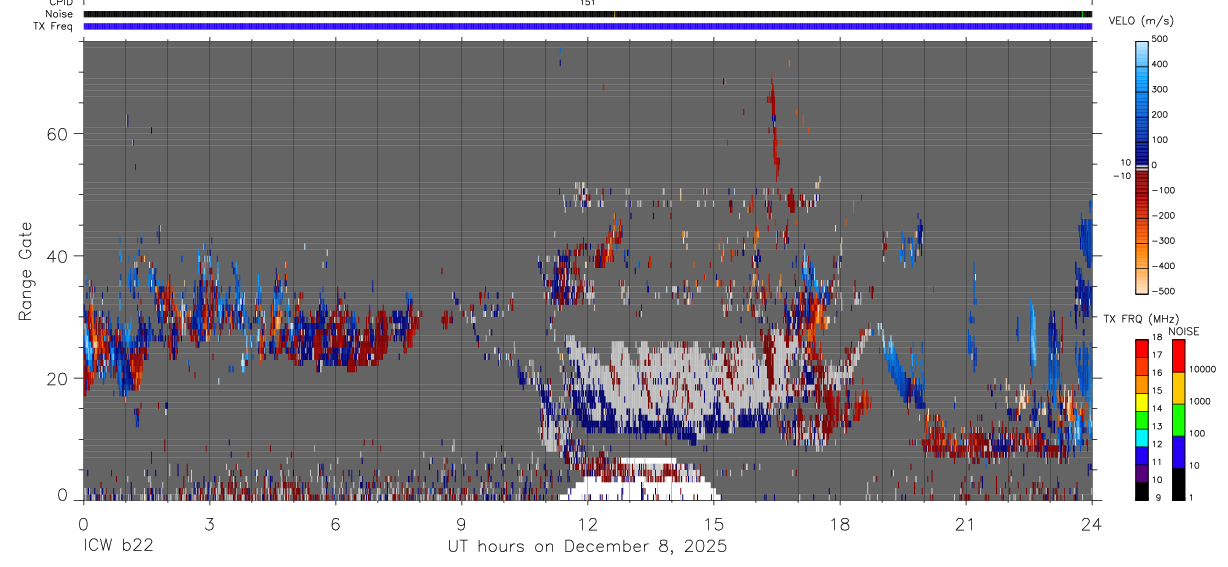Click the 3 tick on UT hours axis
1228x567 pixels.
pyautogui.click(x=209, y=523)
